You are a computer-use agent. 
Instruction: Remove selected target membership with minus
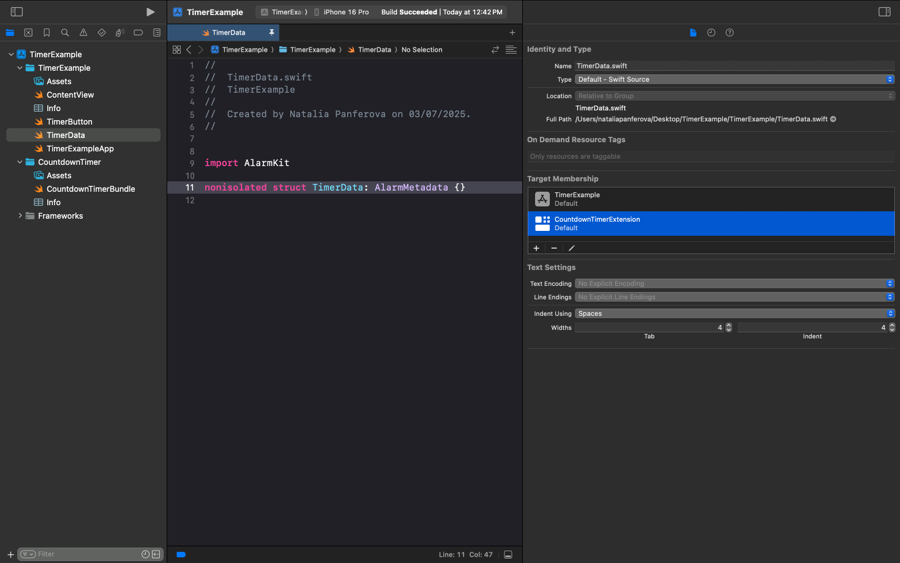[554, 248]
